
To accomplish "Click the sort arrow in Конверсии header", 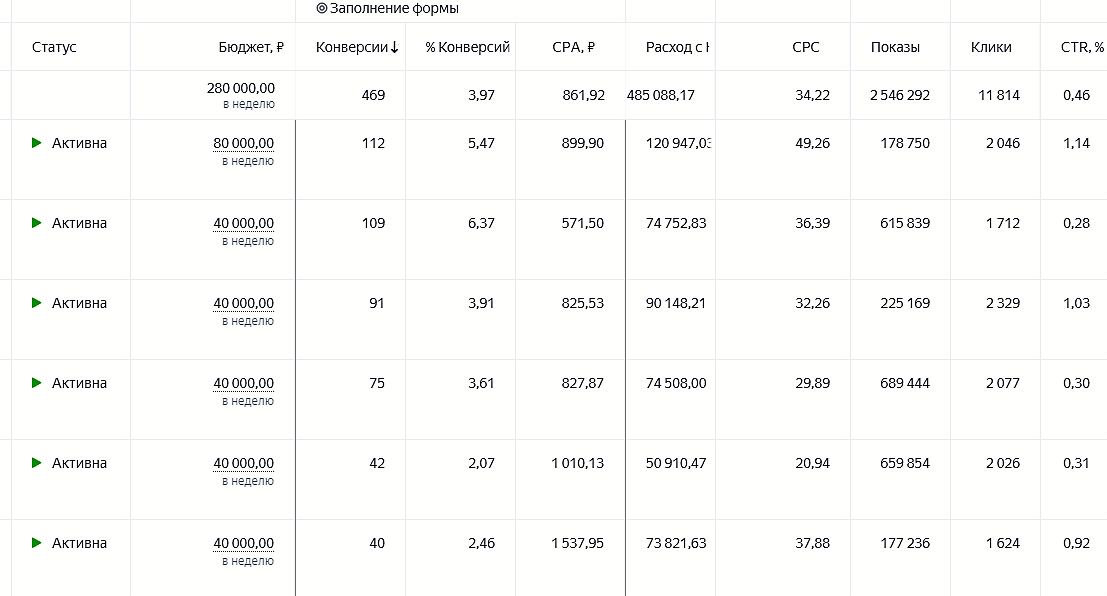I will [x=394, y=47].
